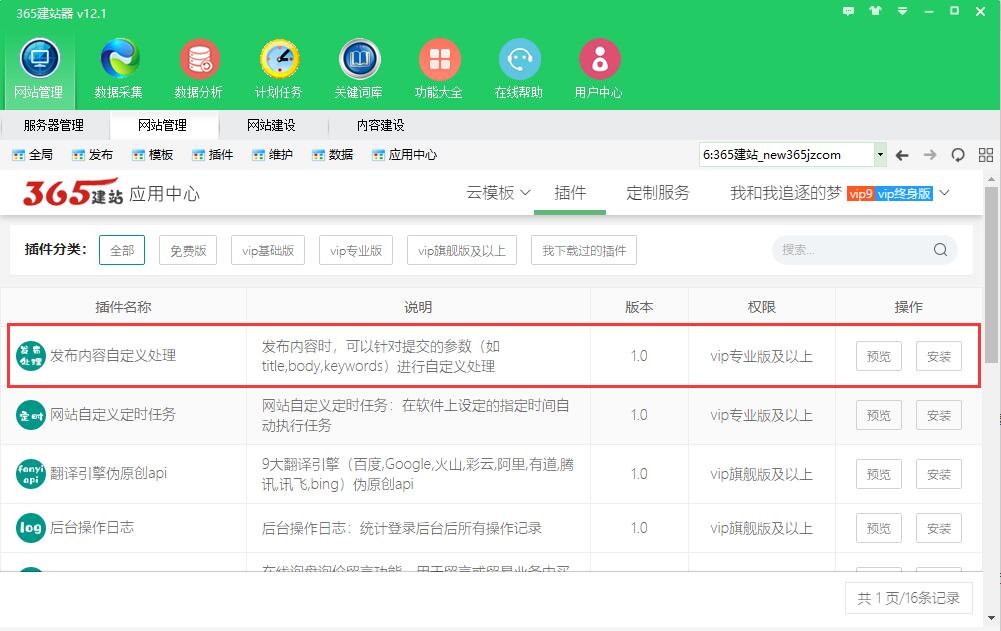Image resolution: width=1001 pixels, height=631 pixels.
Task: Click the skin (shirt) icon in title bar
Action: coord(875,11)
